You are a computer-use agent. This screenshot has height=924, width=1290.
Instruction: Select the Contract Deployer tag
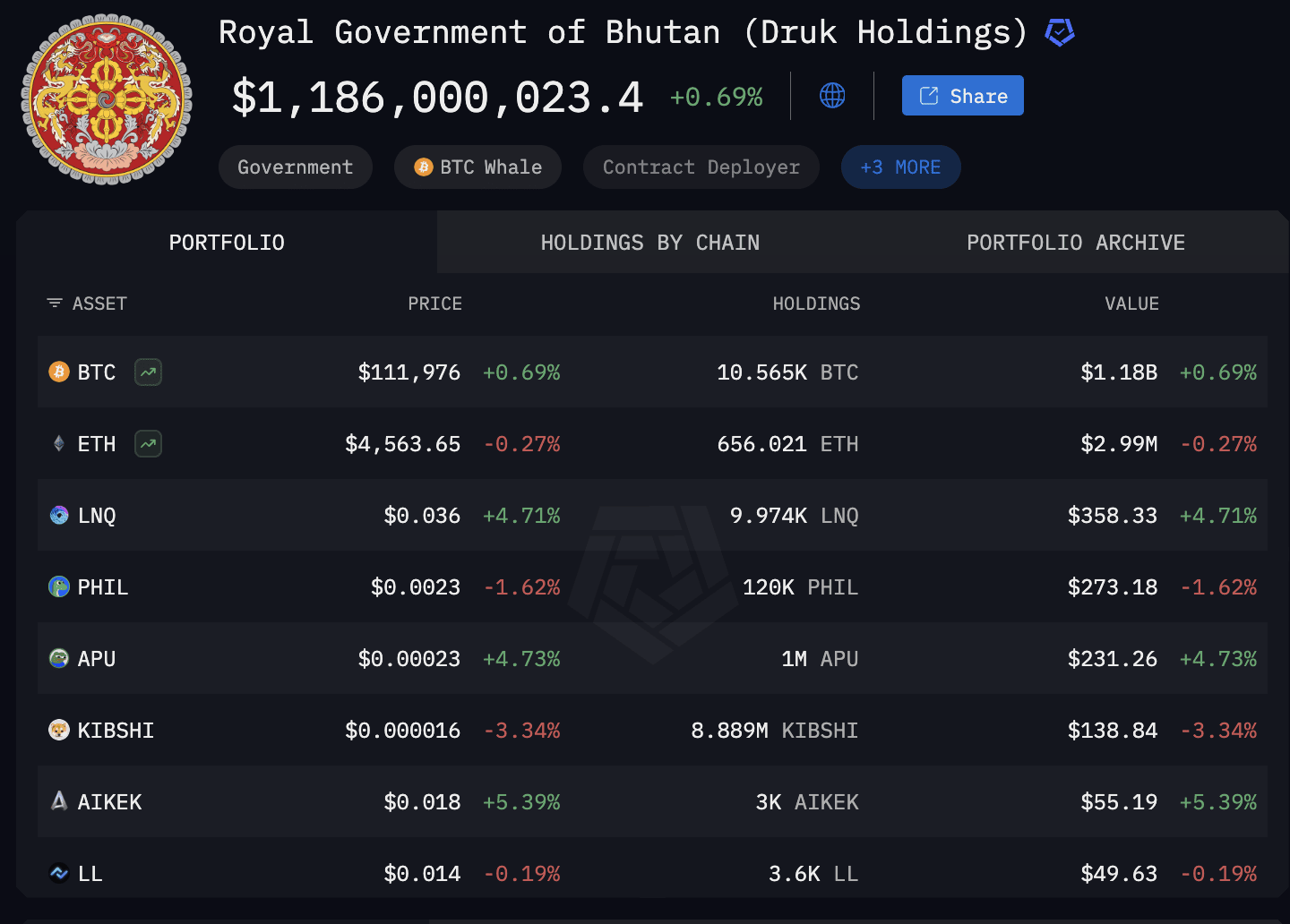tap(701, 167)
